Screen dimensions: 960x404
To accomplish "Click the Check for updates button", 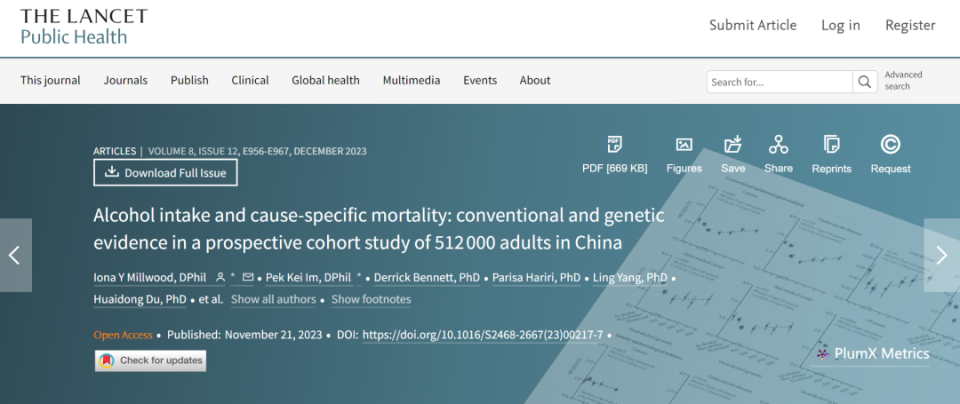I will click(x=151, y=361).
